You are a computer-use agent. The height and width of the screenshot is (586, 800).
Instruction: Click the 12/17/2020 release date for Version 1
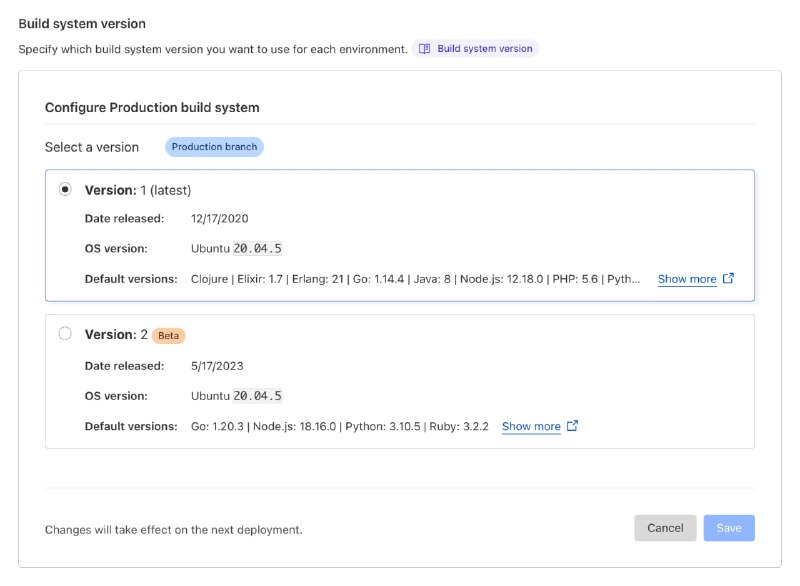(x=222, y=218)
